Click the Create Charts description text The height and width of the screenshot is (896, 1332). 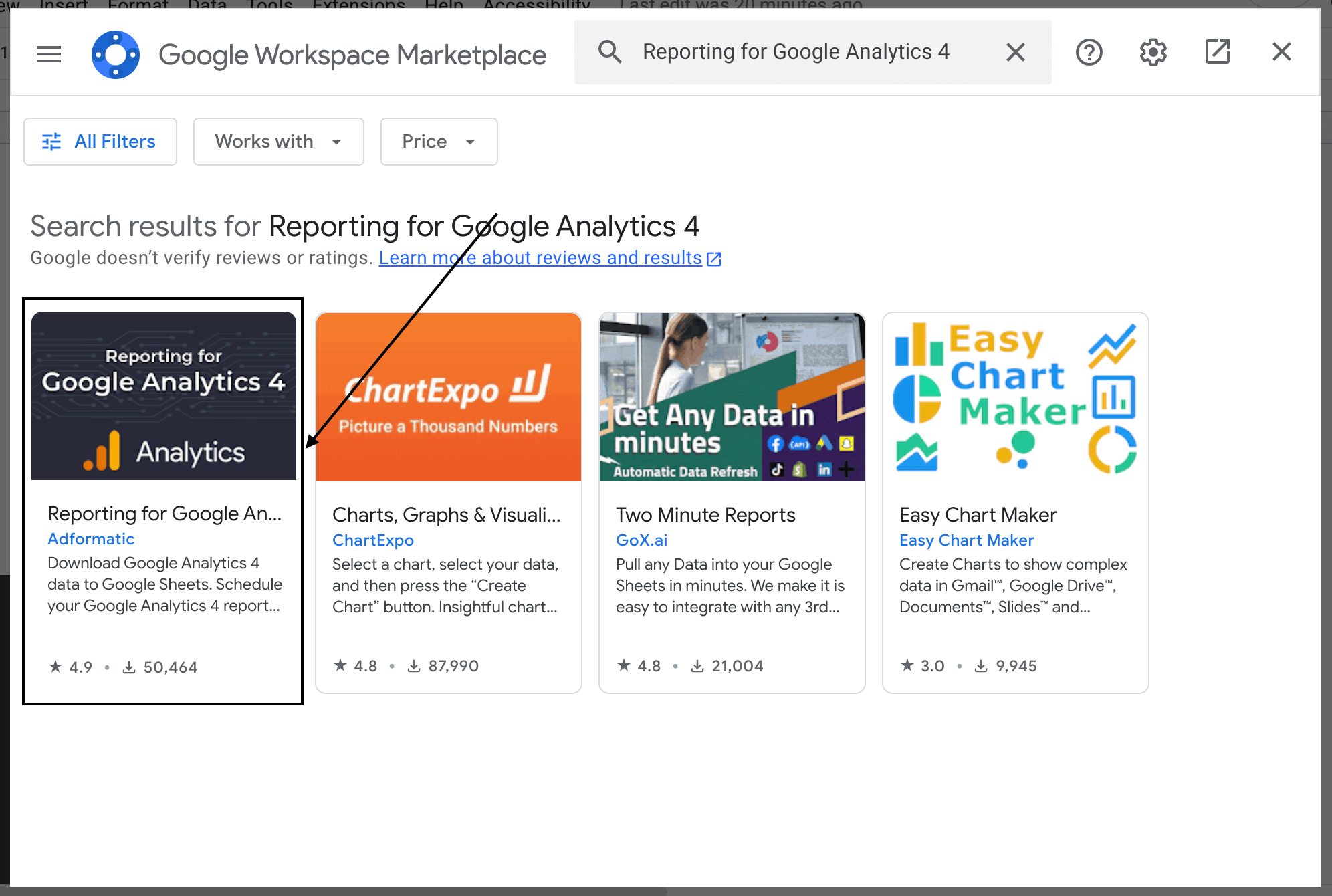[1013, 586]
